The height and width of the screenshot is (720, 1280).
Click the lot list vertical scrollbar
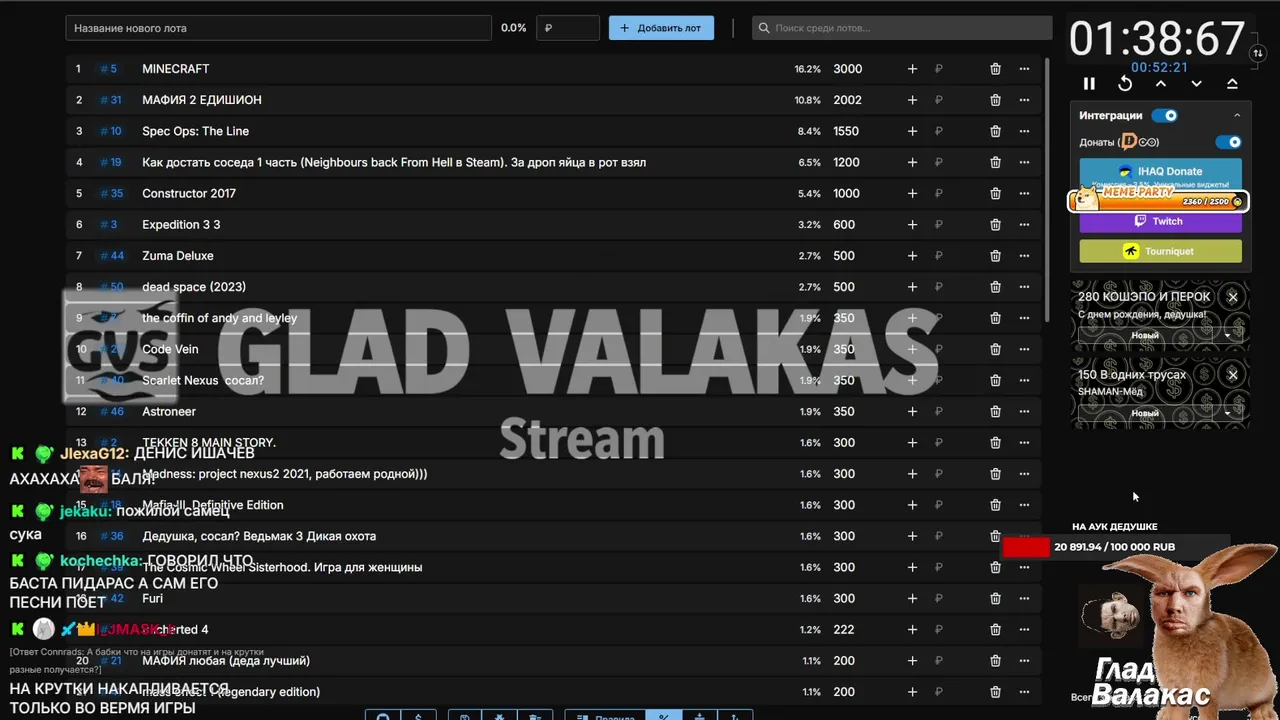pyautogui.click(x=1047, y=190)
